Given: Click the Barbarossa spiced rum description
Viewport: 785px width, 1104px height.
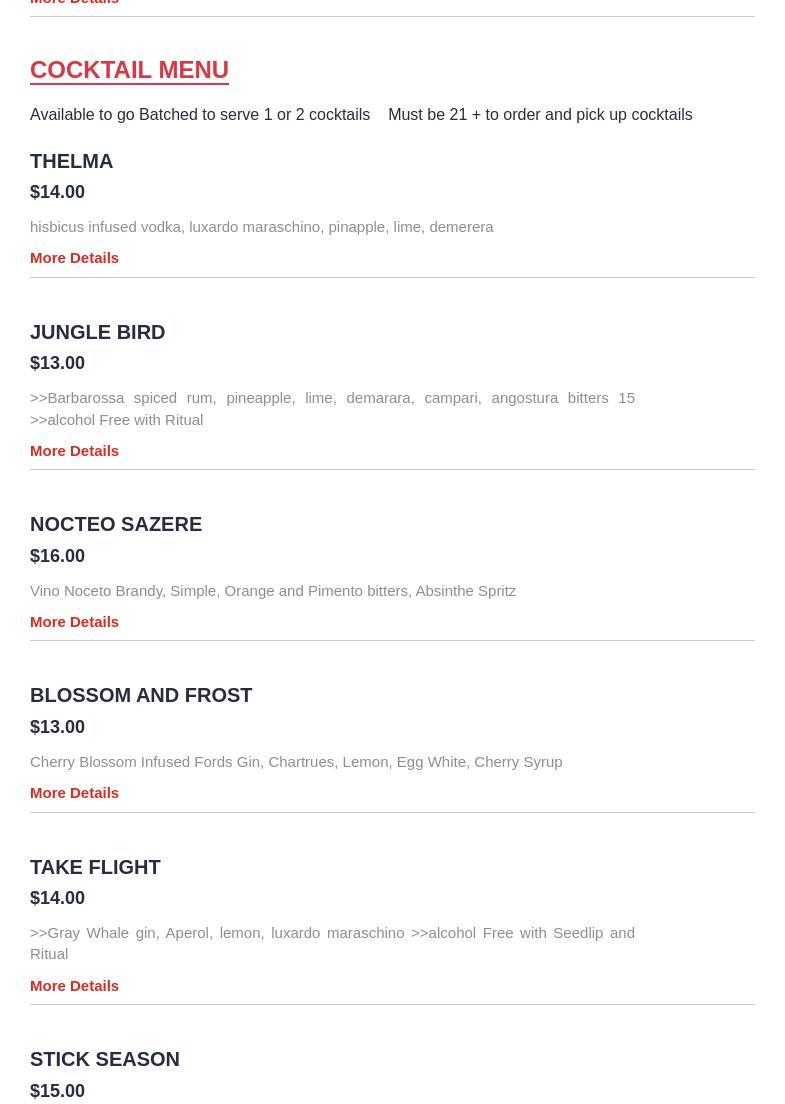Looking at the screenshot, I should point(332,409).
